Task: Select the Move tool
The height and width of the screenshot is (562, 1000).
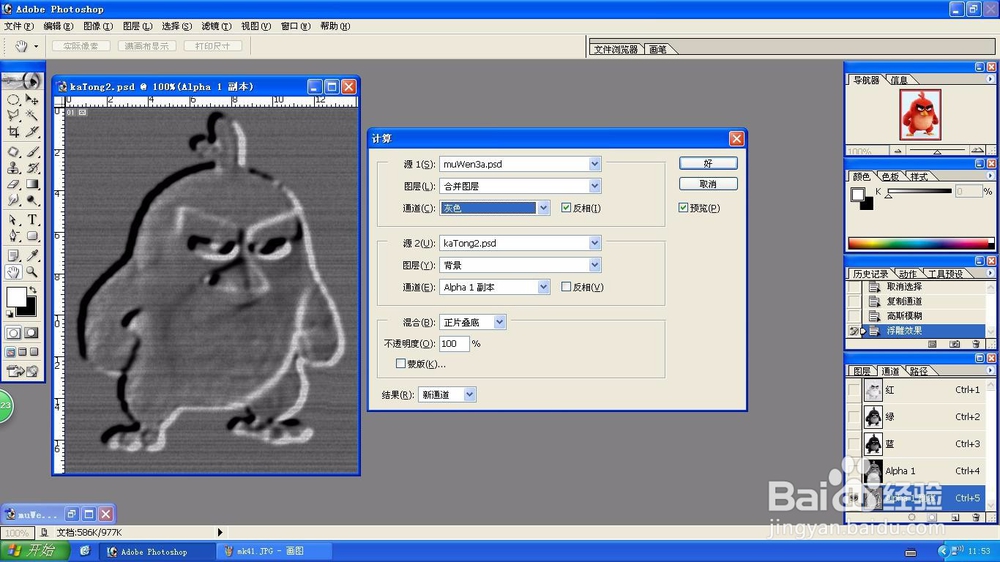Action: [x=32, y=100]
